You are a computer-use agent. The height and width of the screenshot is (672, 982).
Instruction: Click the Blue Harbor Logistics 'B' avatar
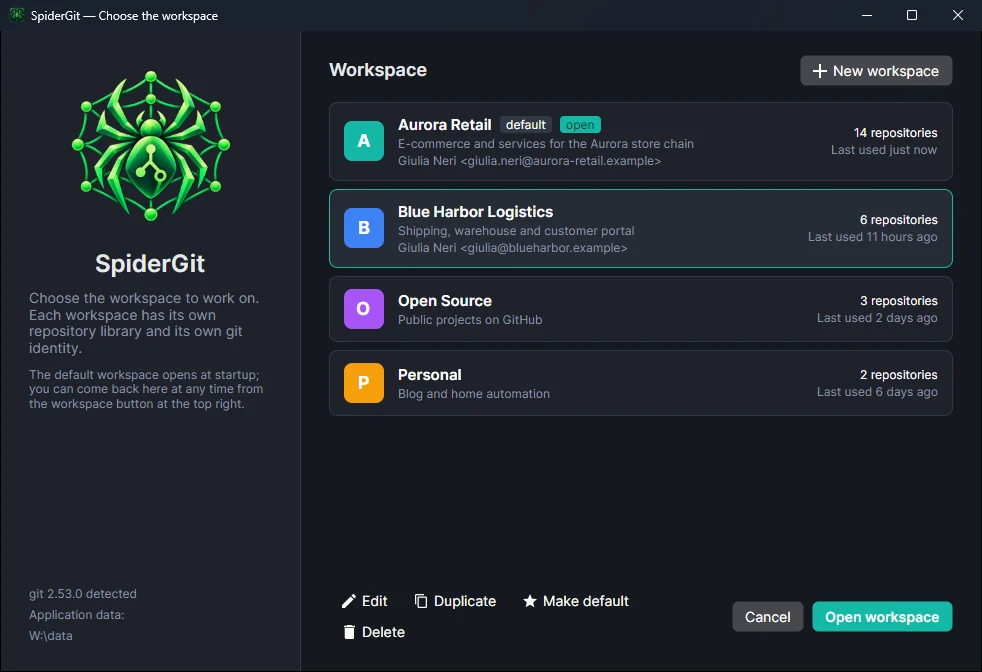[364, 228]
